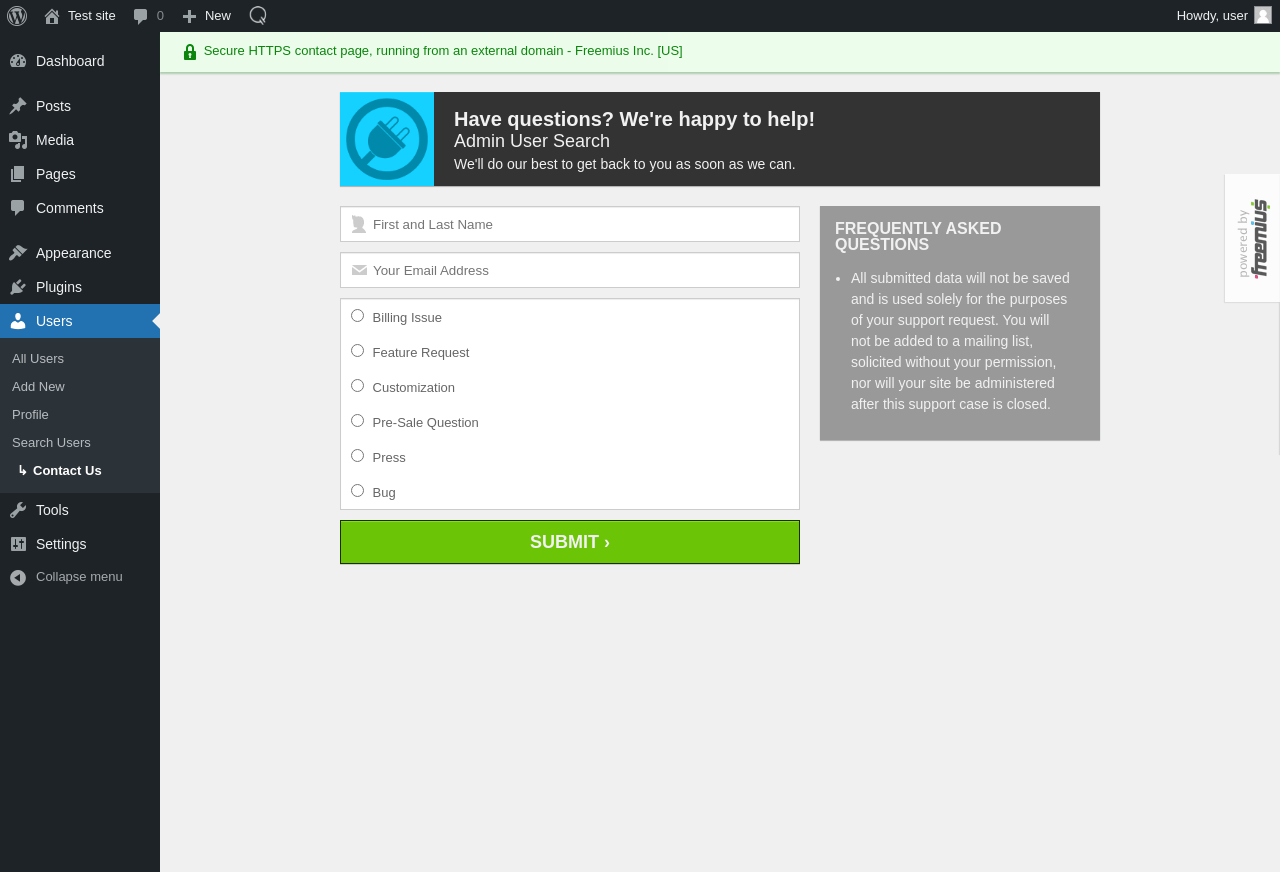Open the comments bubble in admin bar
The height and width of the screenshot is (872, 1280).
point(141,16)
